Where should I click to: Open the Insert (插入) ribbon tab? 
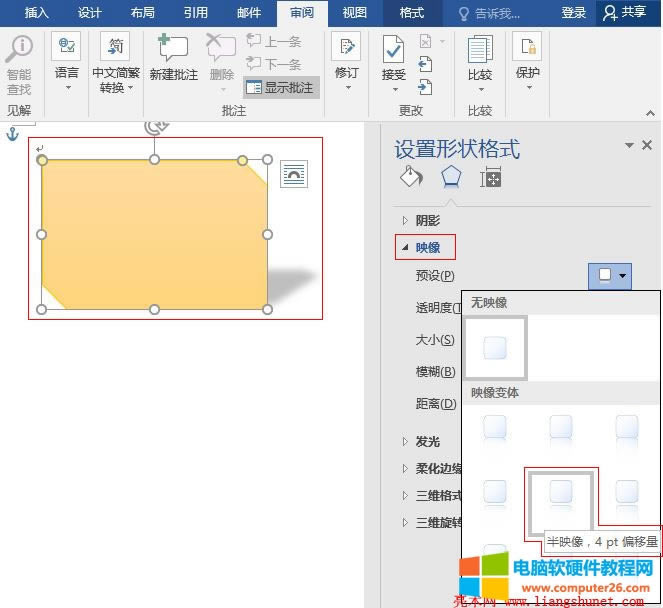pyautogui.click(x=37, y=13)
